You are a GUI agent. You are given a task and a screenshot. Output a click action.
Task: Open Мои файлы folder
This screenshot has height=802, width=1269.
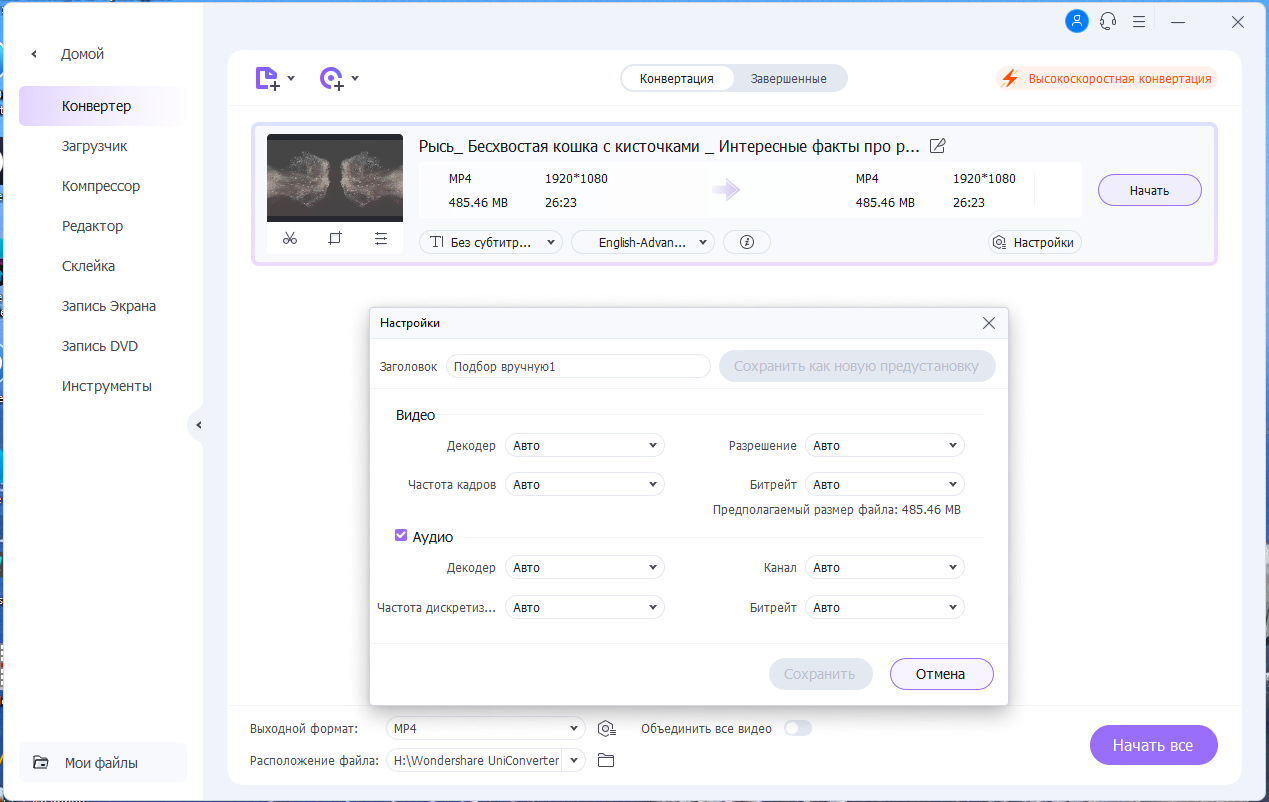(x=102, y=763)
